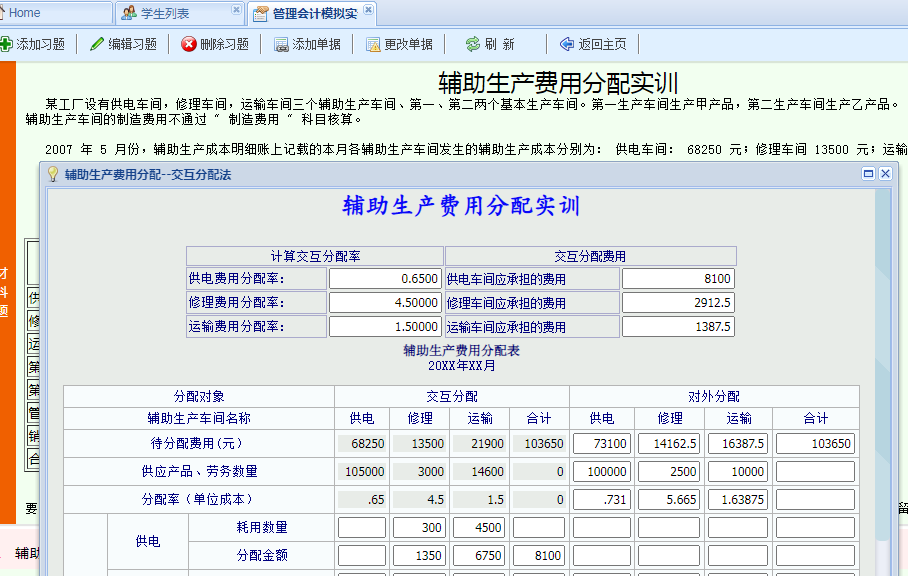Click the 分配金额 6750 input field

478,555
